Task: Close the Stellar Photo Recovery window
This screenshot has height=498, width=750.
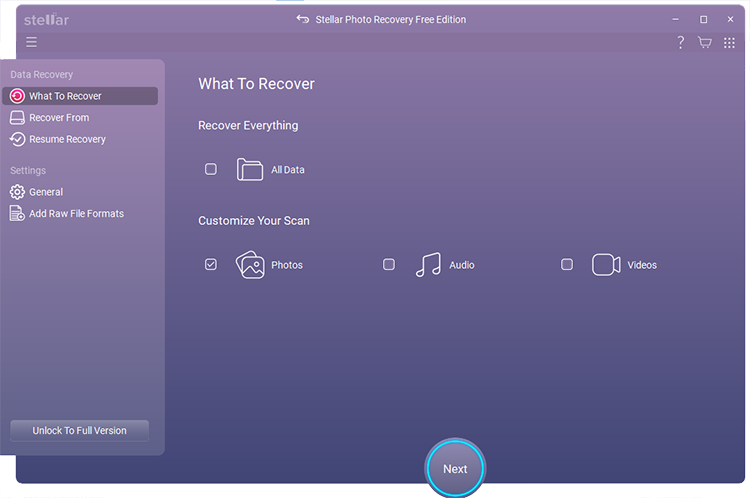Action: [x=730, y=20]
